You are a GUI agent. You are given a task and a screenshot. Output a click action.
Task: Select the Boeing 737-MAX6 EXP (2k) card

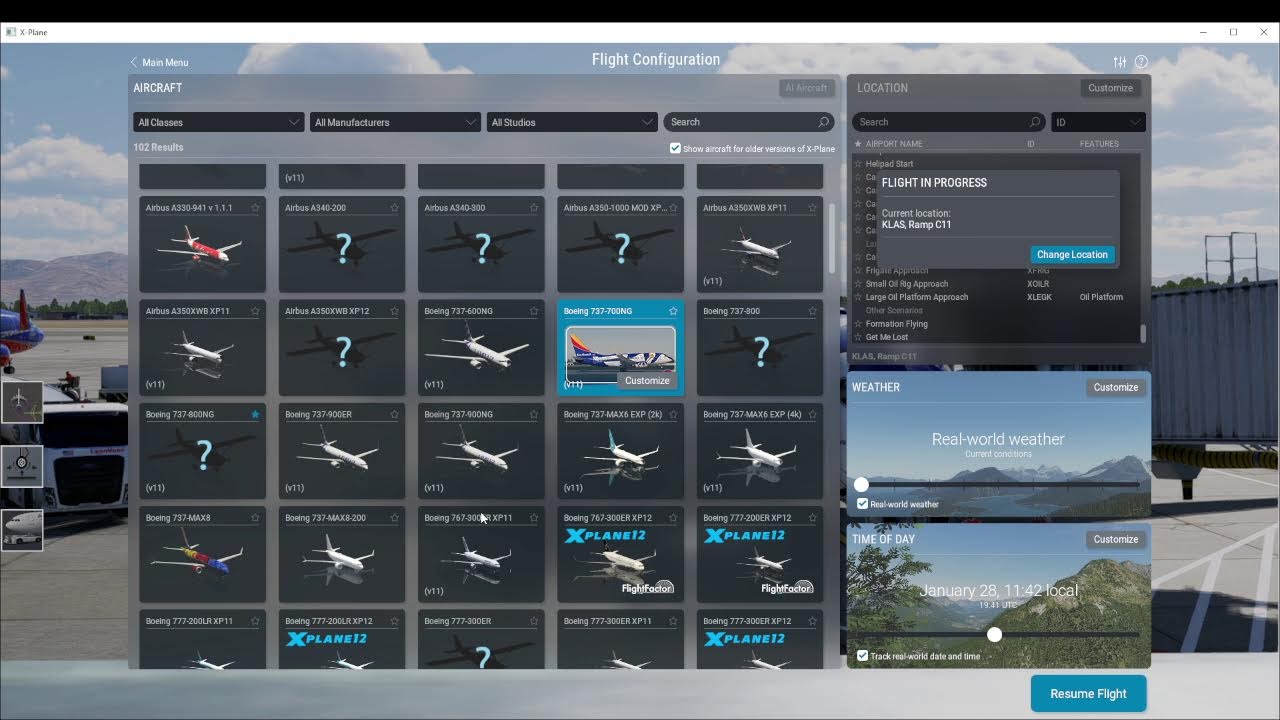point(620,451)
